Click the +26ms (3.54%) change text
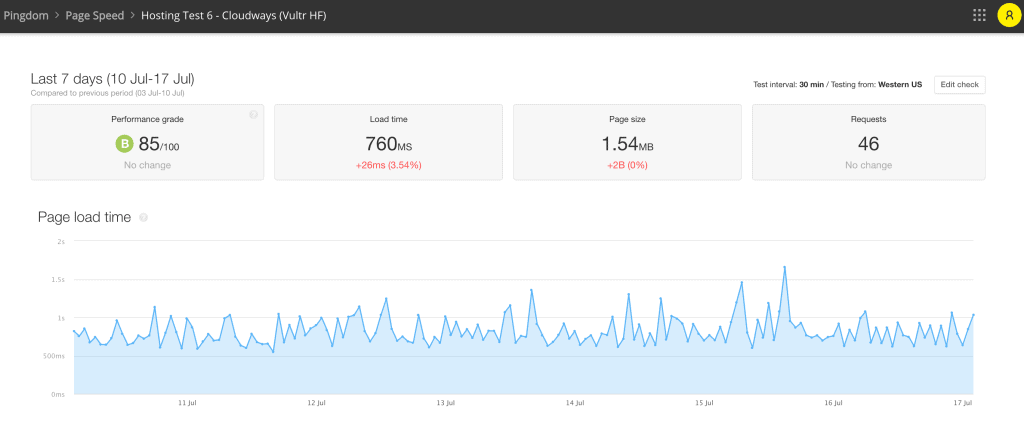 389,165
